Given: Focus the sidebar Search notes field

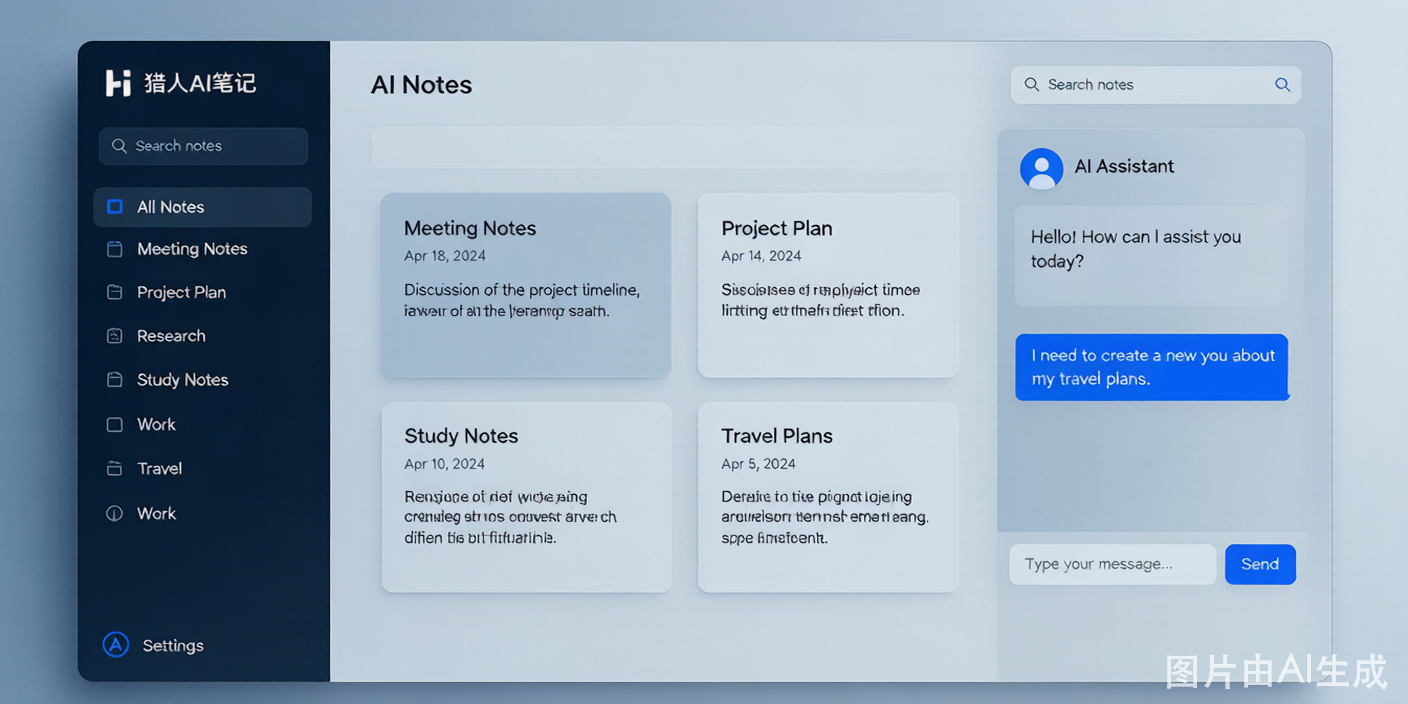Looking at the screenshot, I should pyautogui.click(x=203, y=146).
